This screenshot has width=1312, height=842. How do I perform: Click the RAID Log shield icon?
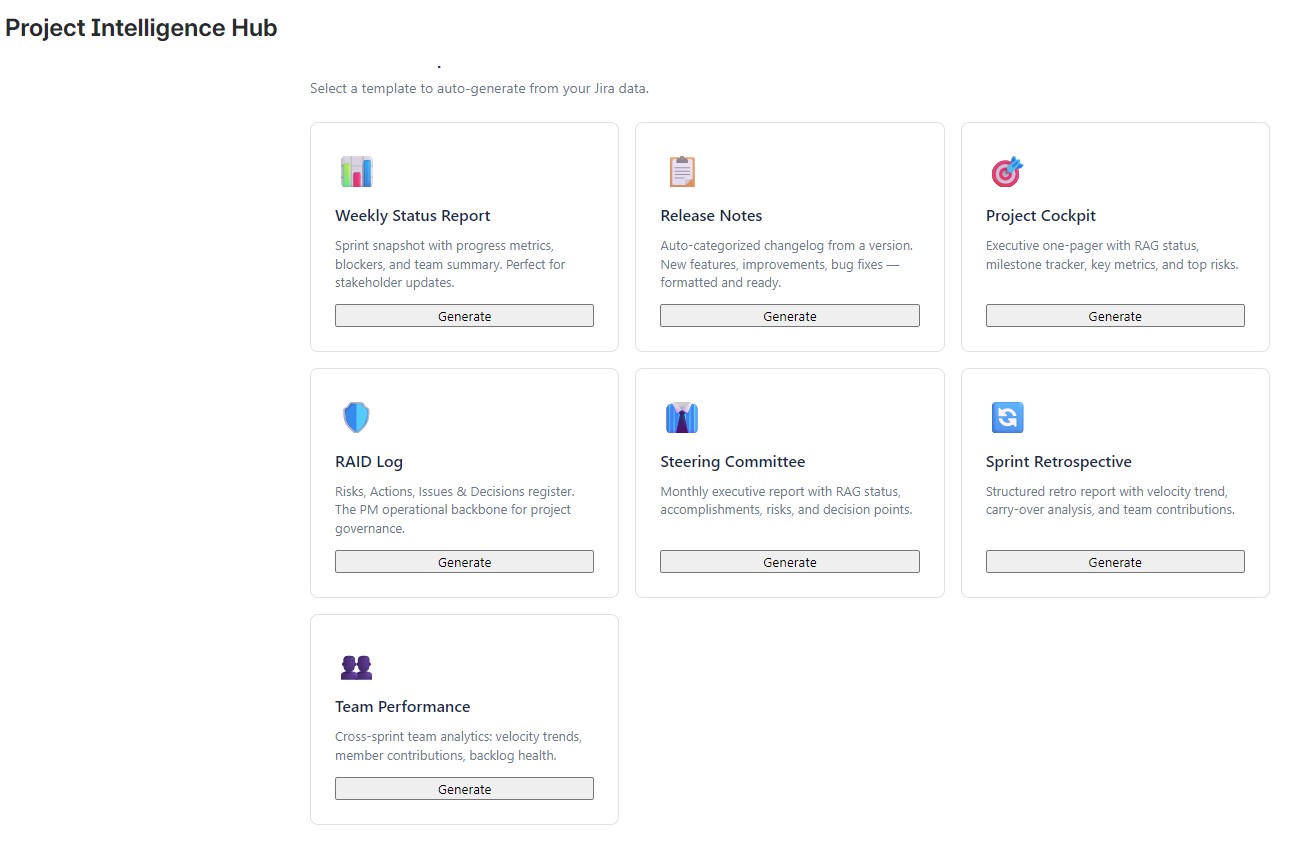[x=356, y=417]
